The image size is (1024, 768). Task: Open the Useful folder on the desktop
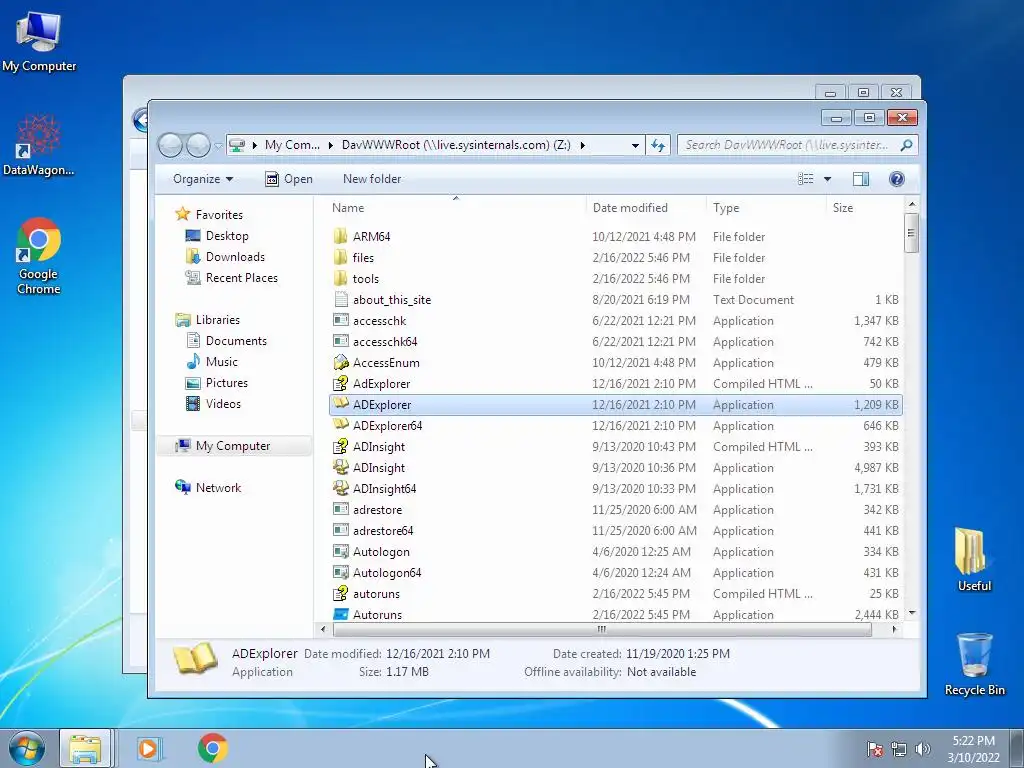[974, 559]
